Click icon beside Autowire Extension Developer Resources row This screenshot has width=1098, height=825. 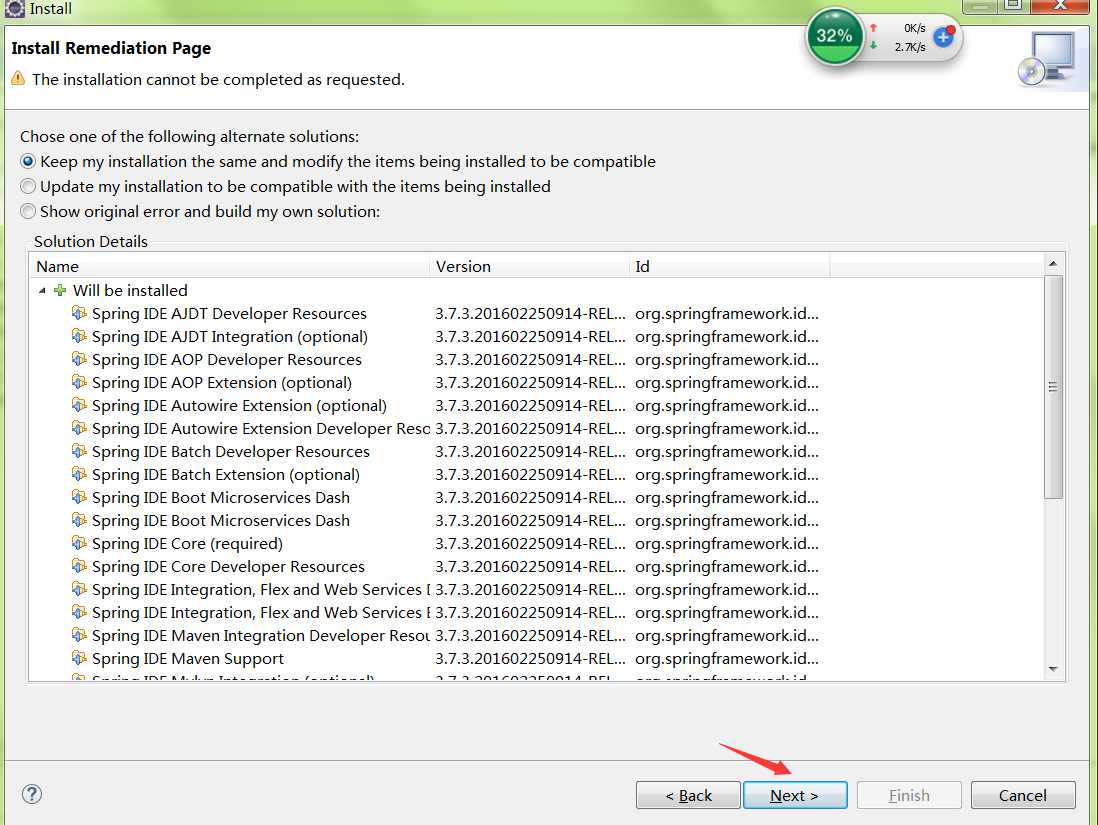pos(79,428)
